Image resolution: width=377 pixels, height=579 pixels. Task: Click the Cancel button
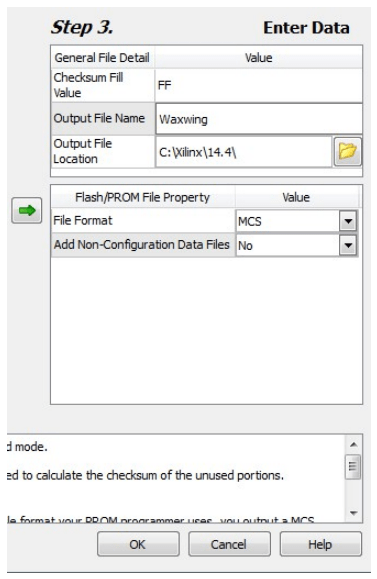(x=229, y=544)
